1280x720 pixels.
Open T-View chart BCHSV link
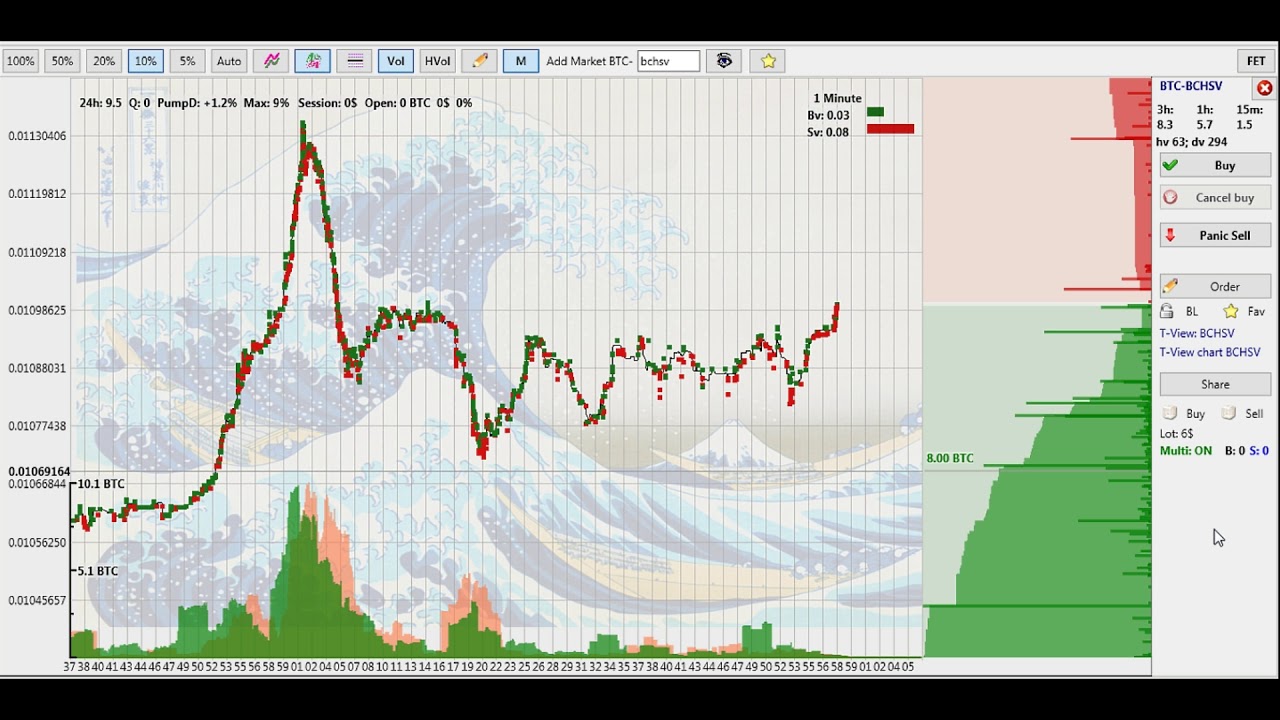tap(1210, 352)
